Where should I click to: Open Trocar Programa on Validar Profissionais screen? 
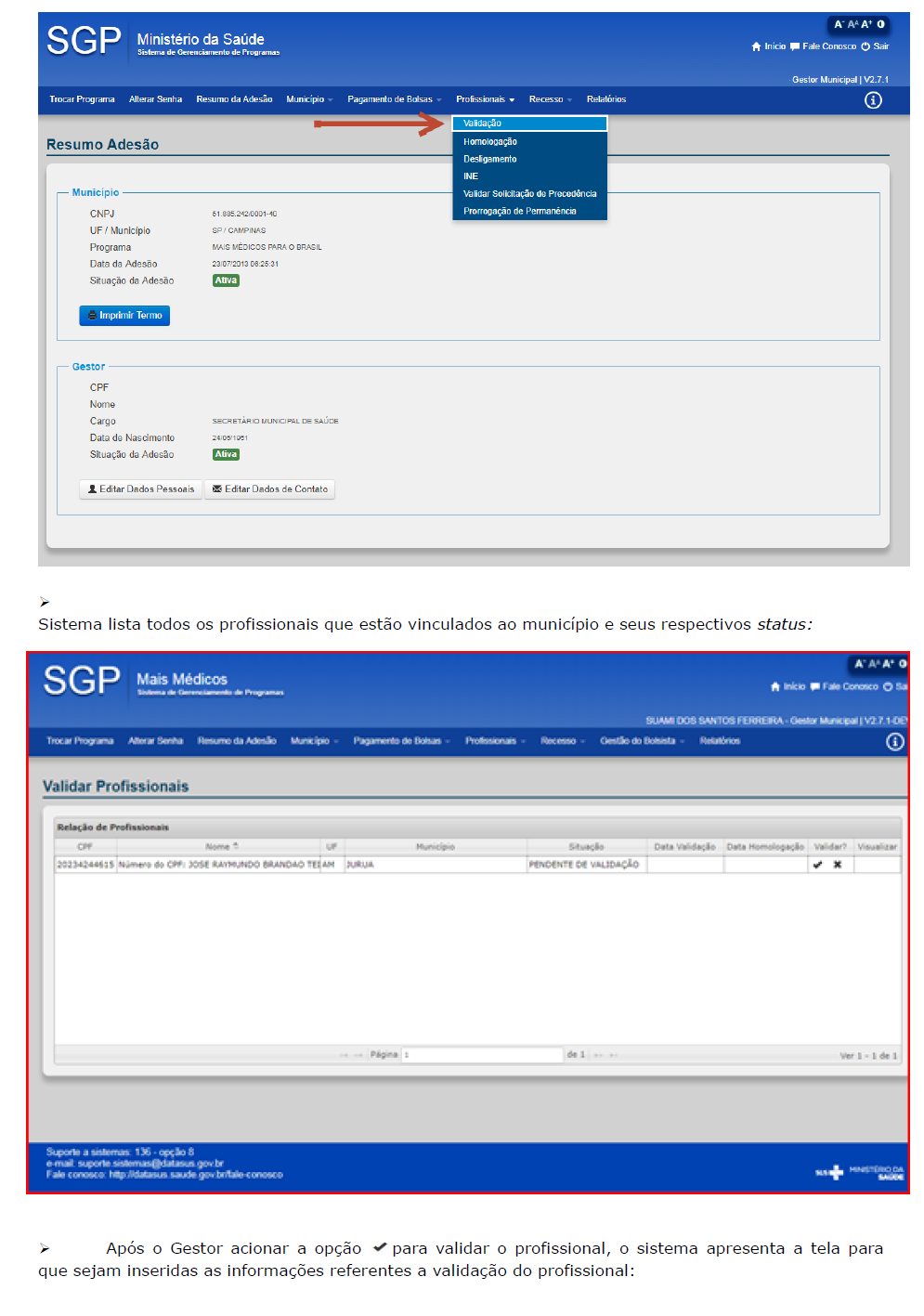[80, 741]
